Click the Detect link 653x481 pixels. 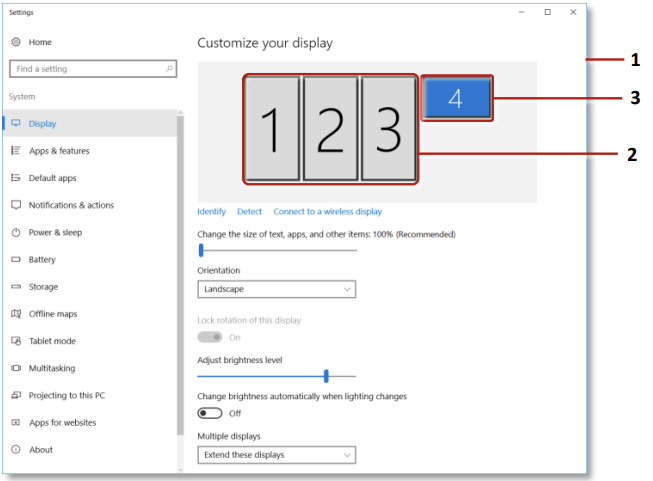click(249, 212)
